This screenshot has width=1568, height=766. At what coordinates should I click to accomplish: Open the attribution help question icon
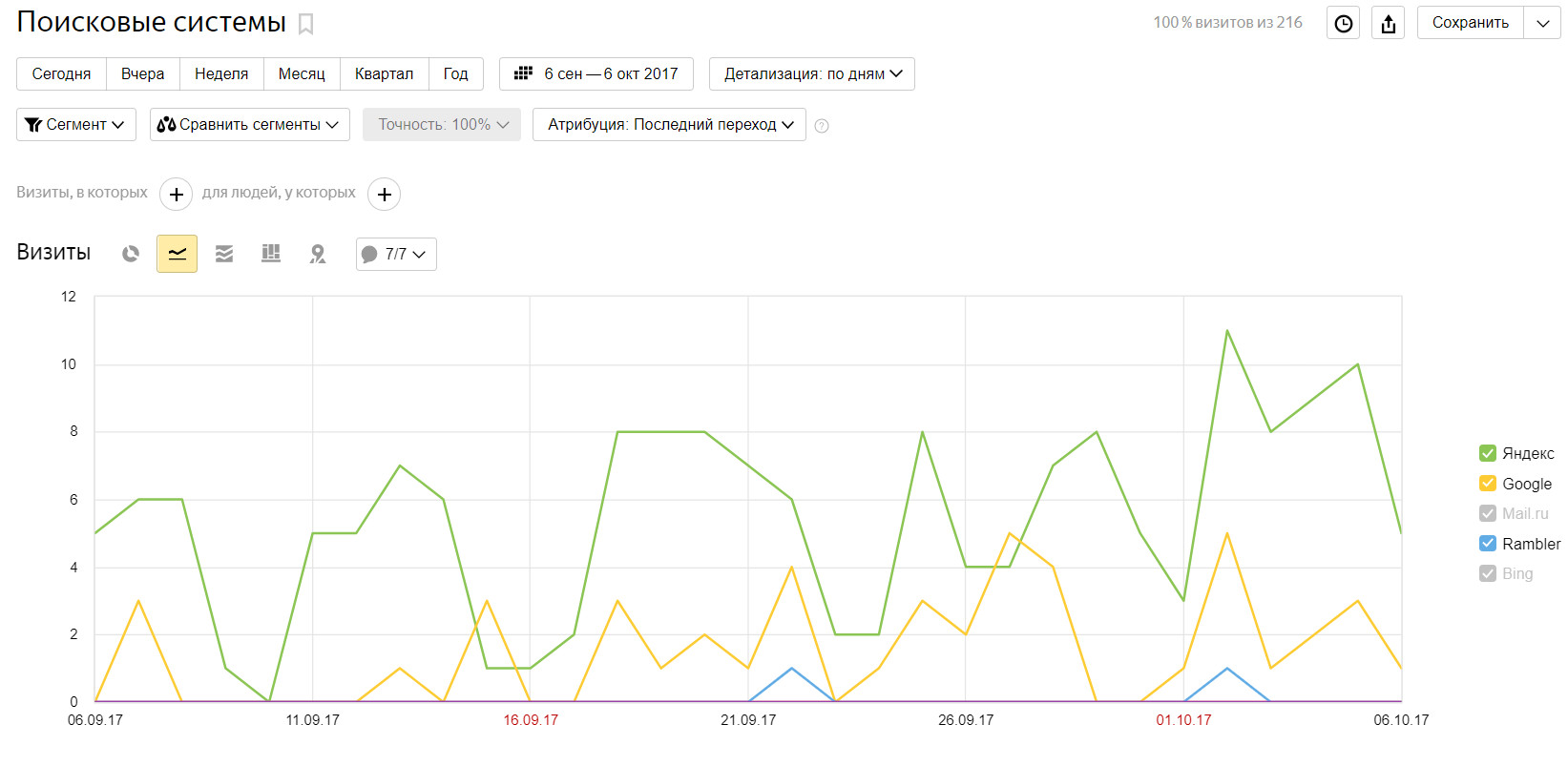pyautogui.click(x=822, y=126)
